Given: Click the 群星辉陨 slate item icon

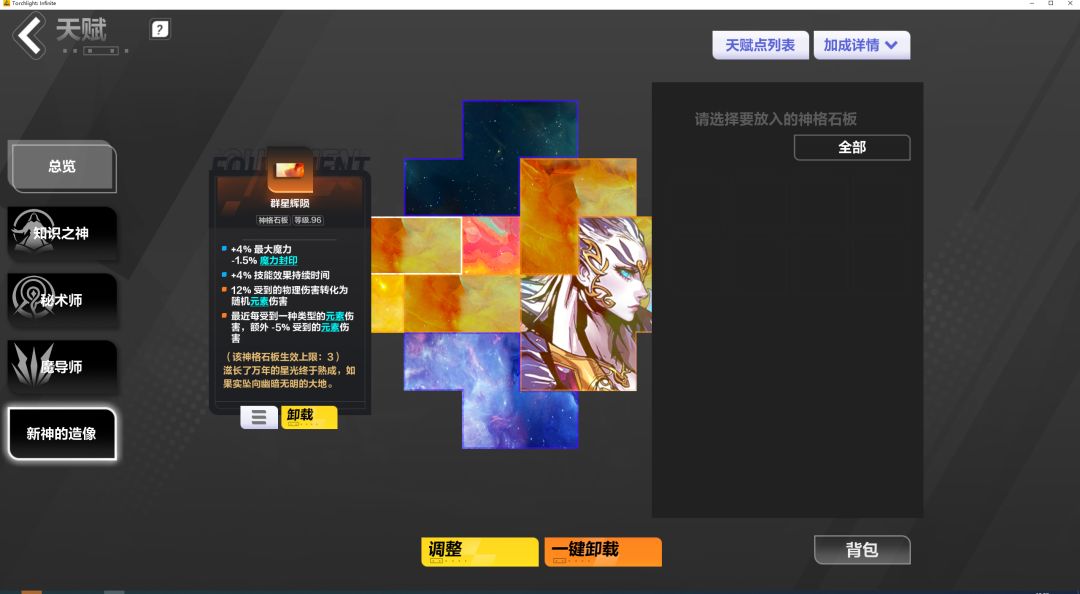Looking at the screenshot, I should point(290,171).
